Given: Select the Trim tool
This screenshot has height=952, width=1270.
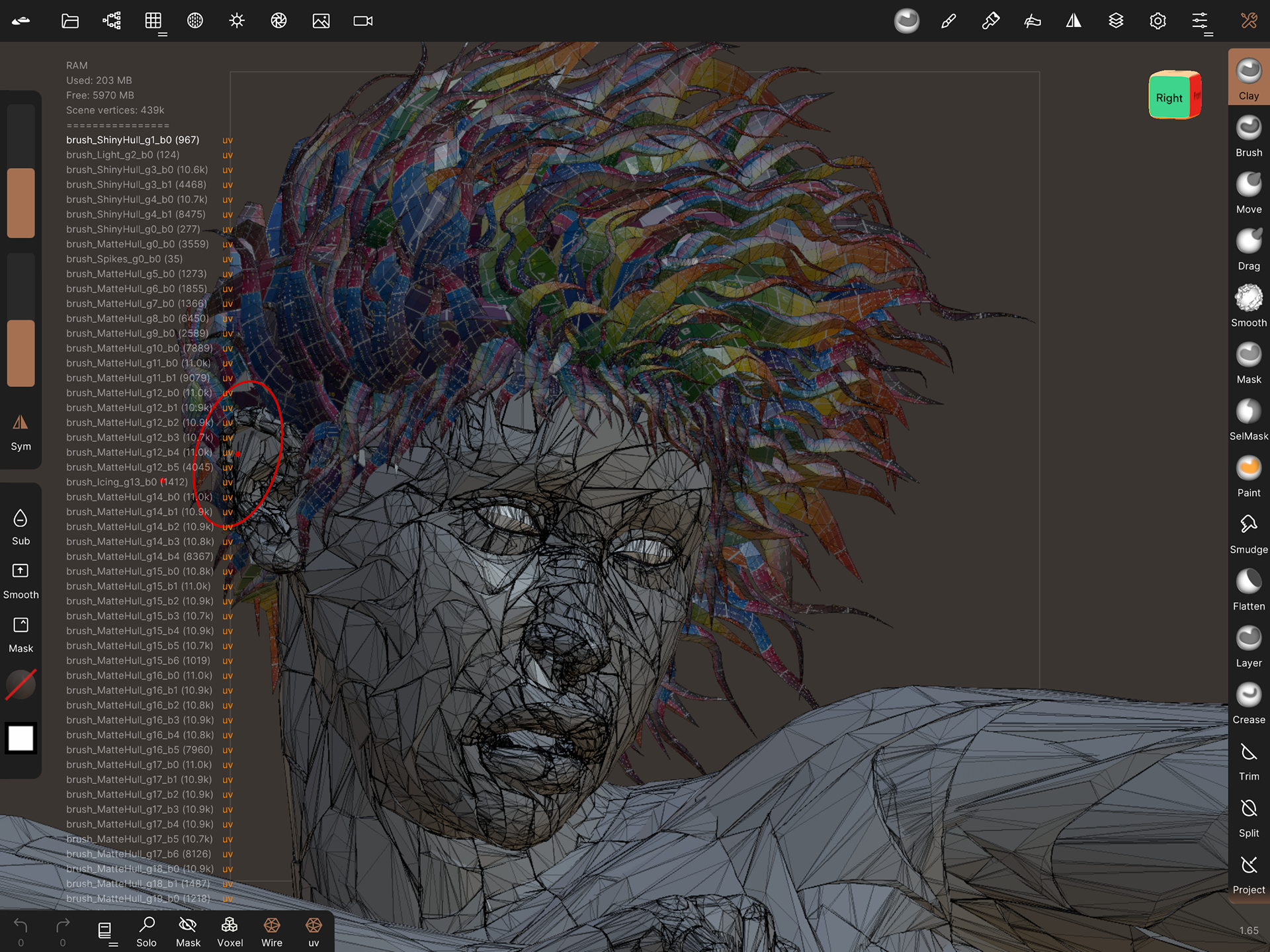Looking at the screenshot, I should click(x=1248, y=759).
